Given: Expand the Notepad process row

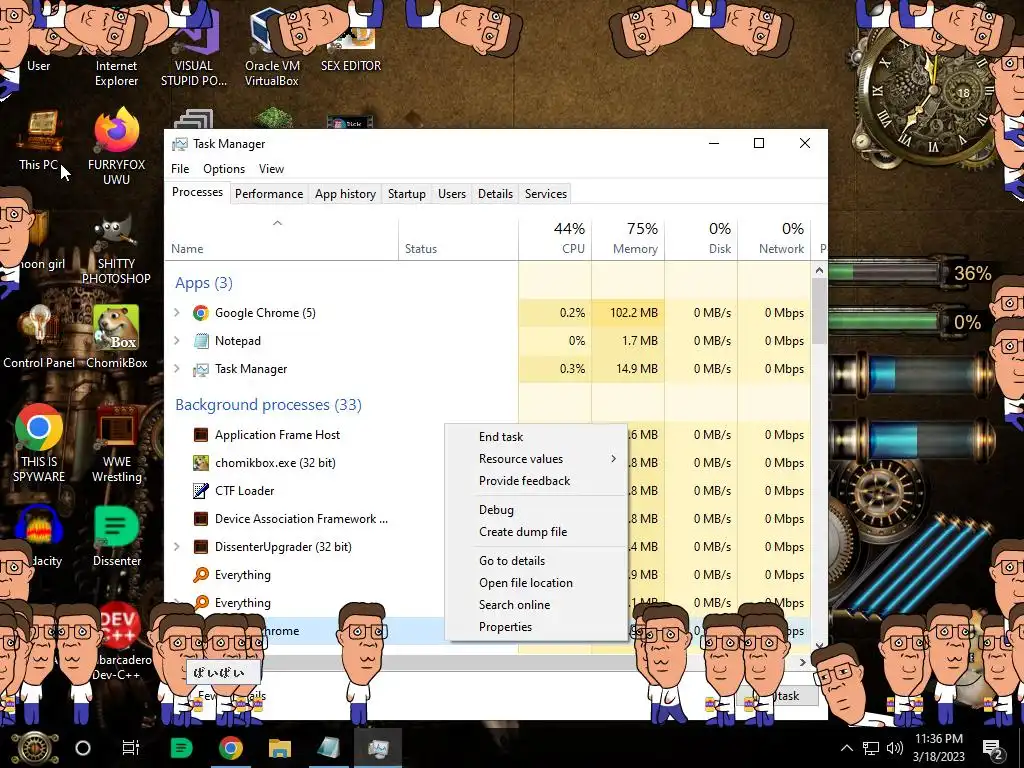Looking at the screenshot, I should (x=176, y=341).
